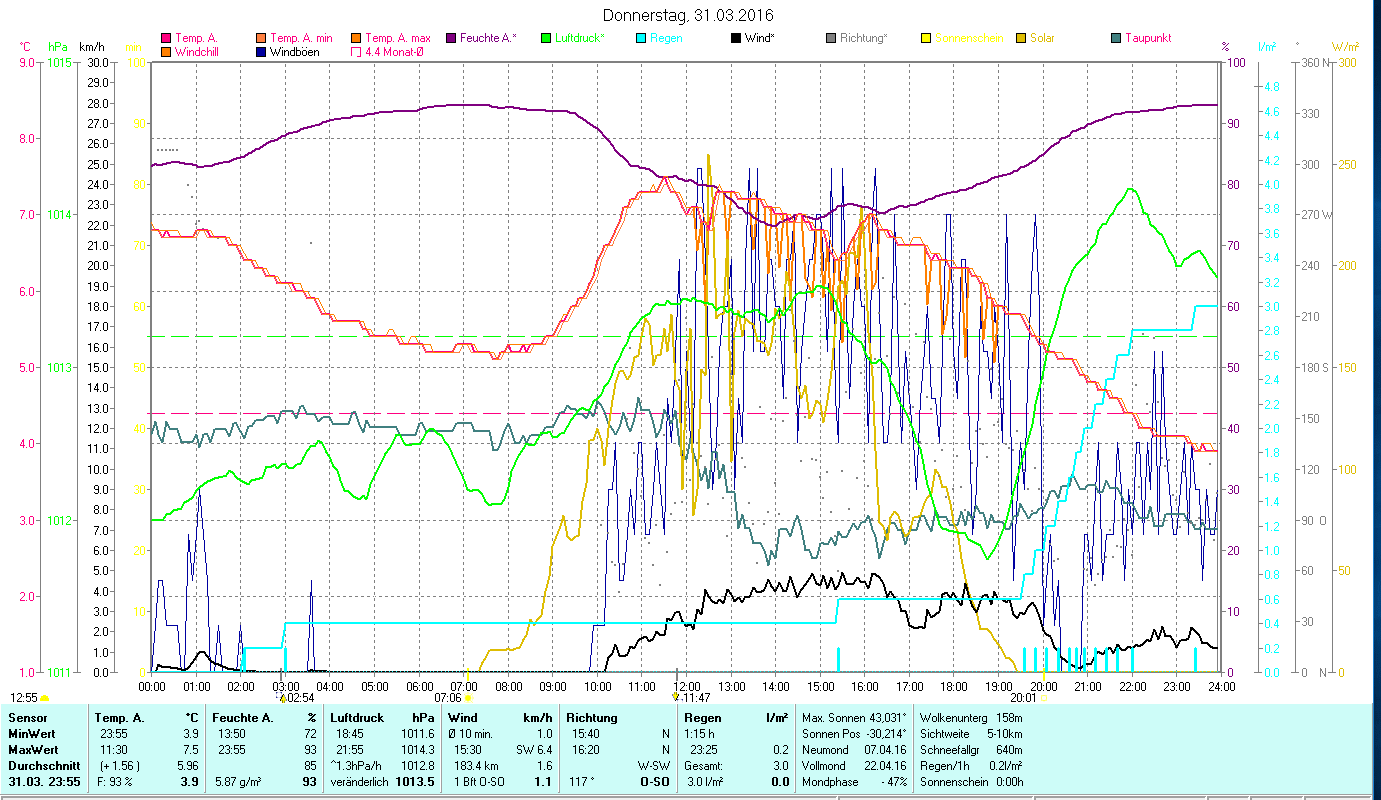Select the gray Richtung* legend entry
Screen dimensions: 1381x800
(857, 38)
